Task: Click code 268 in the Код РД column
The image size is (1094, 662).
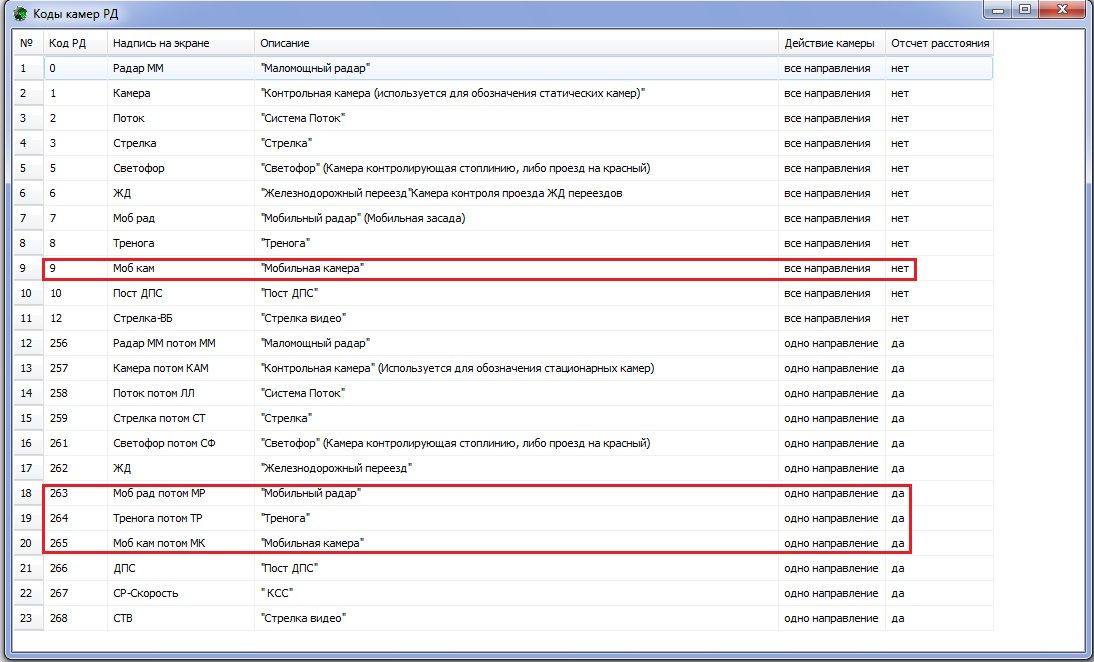Action: (59, 618)
